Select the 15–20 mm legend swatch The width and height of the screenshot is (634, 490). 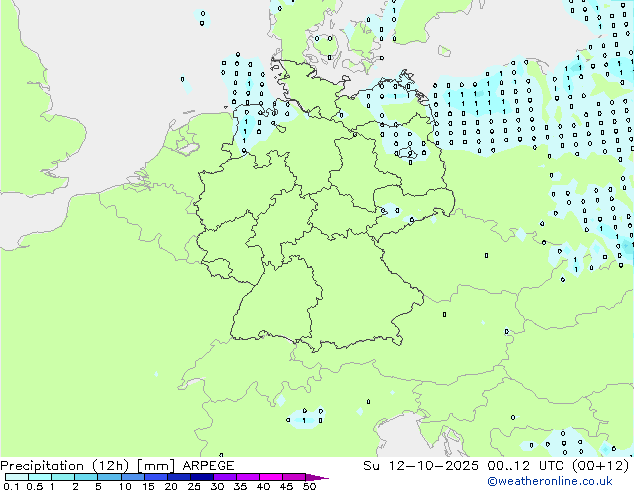pyautogui.click(x=156, y=477)
